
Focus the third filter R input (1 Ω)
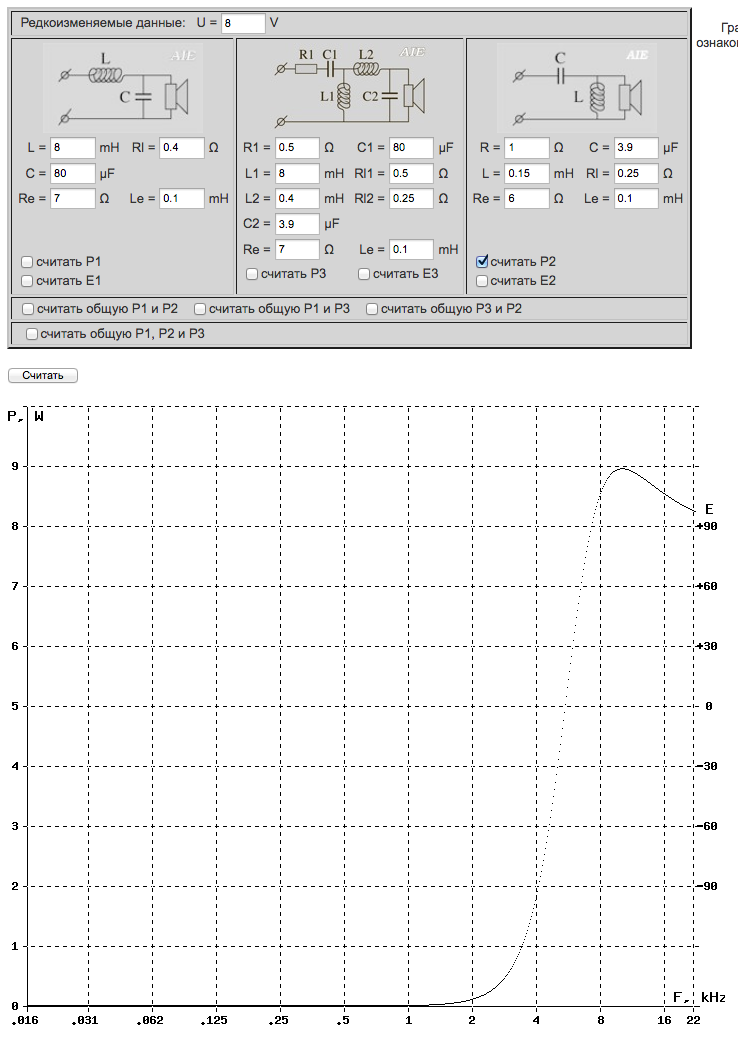click(527, 148)
